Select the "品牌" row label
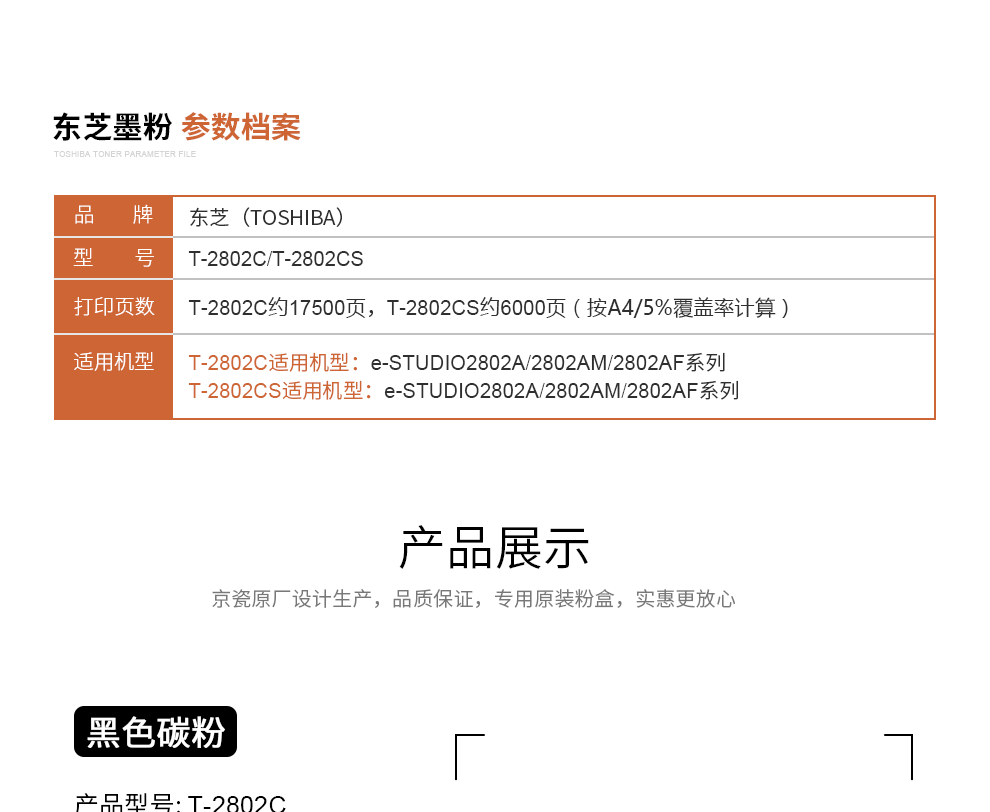The height and width of the screenshot is (812, 990). (x=114, y=216)
